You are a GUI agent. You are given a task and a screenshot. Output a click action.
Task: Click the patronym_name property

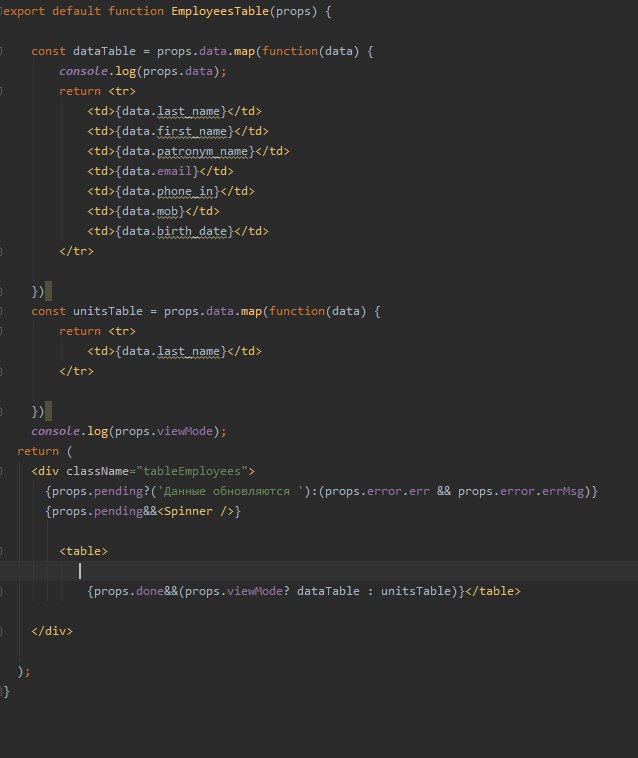(x=203, y=151)
